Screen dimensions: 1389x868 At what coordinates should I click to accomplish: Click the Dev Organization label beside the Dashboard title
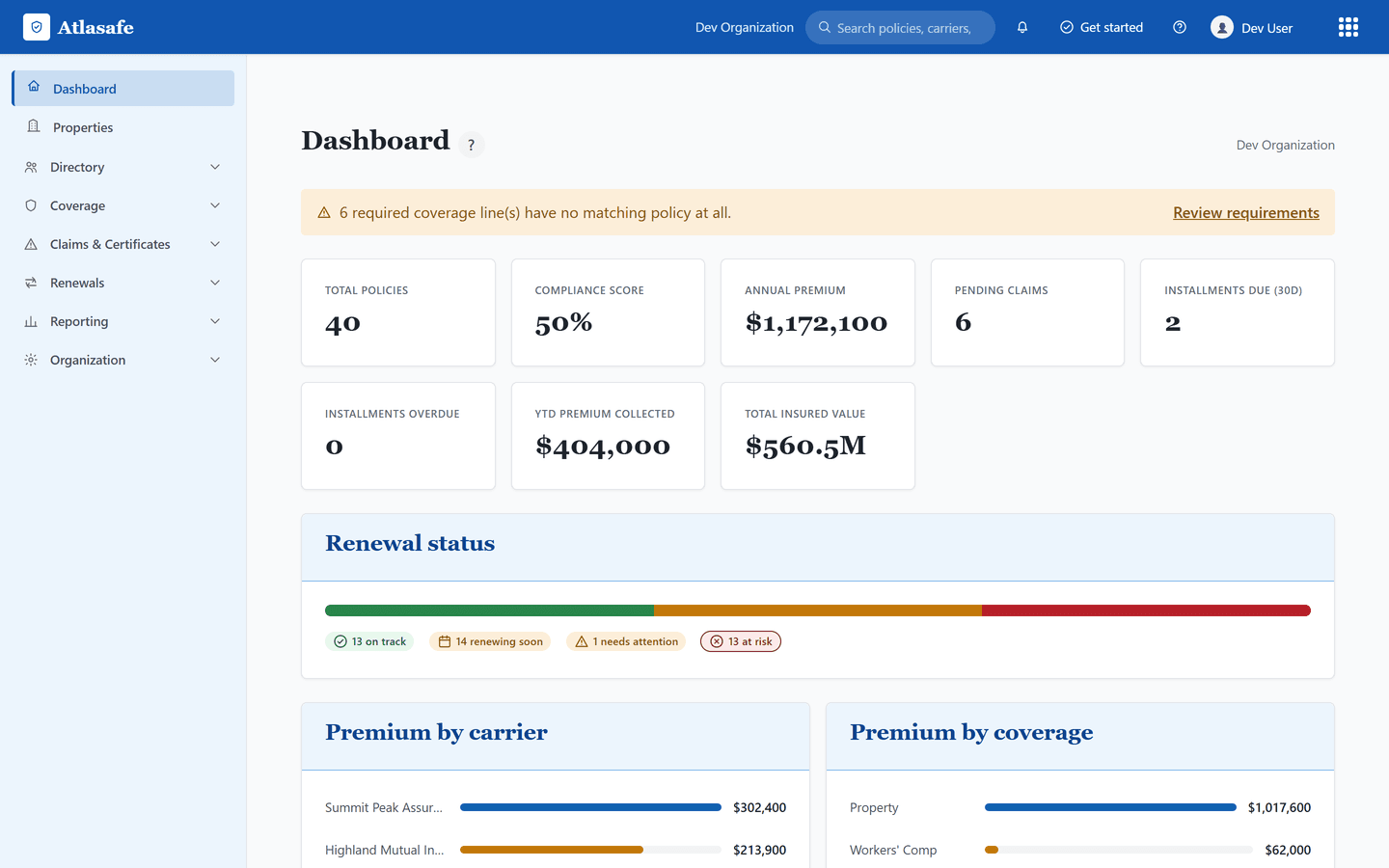pyautogui.click(x=1286, y=145)
